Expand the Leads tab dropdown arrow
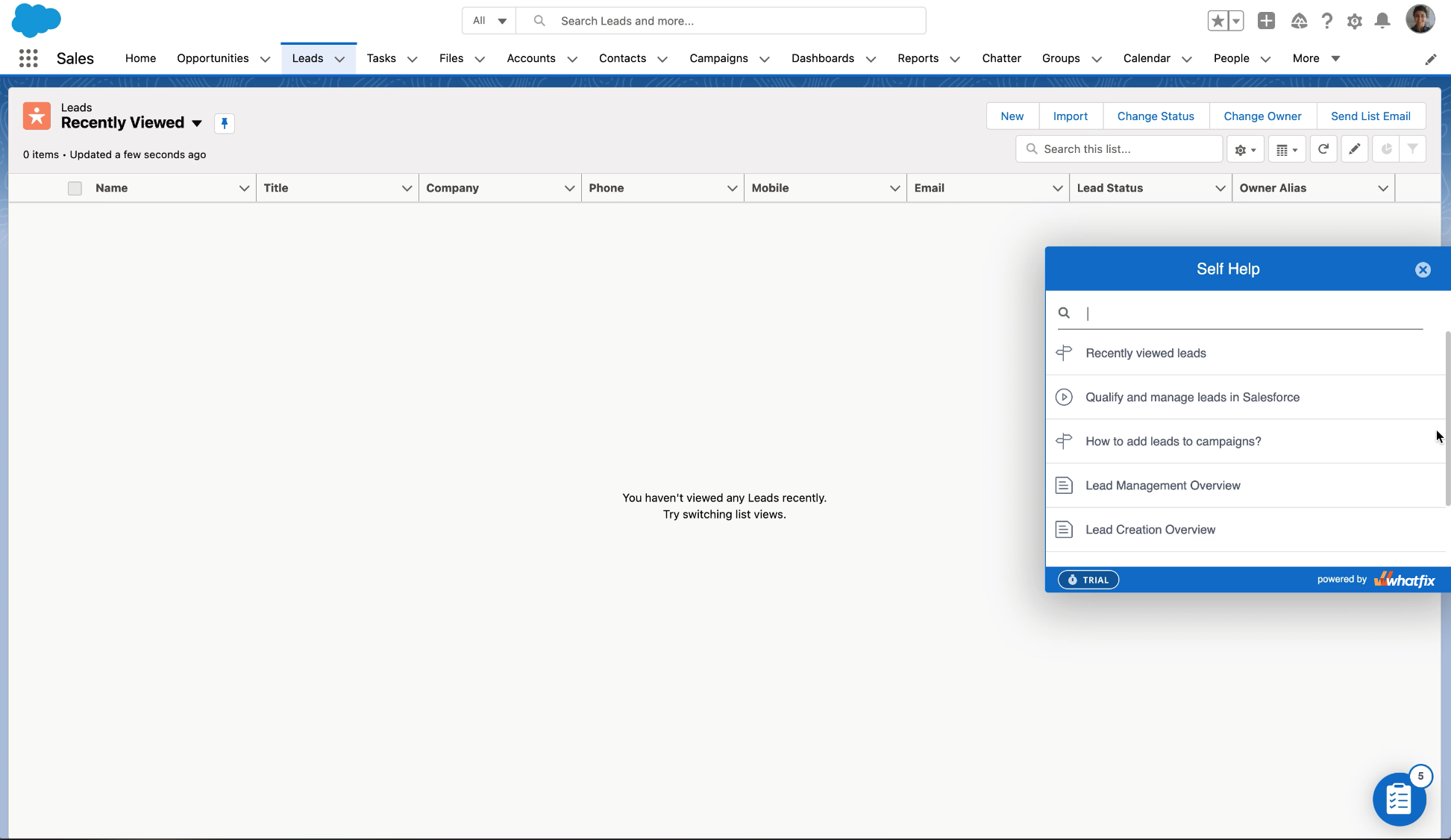1451x840 pixels. click(340, 58)
